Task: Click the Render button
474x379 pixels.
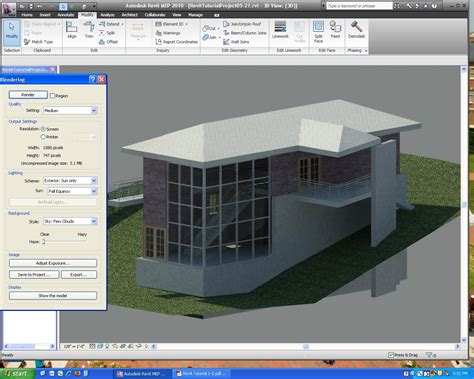Action: 28,95
